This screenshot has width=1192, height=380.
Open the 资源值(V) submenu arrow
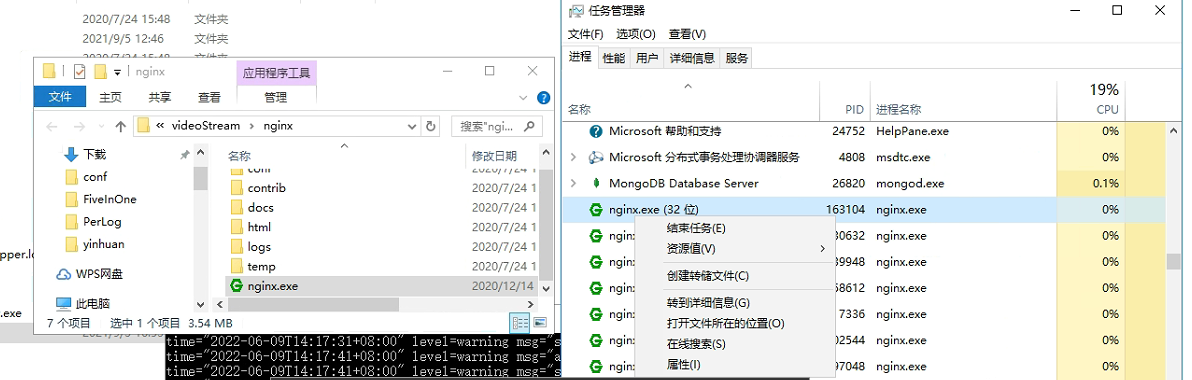click(x=822, y=249)
